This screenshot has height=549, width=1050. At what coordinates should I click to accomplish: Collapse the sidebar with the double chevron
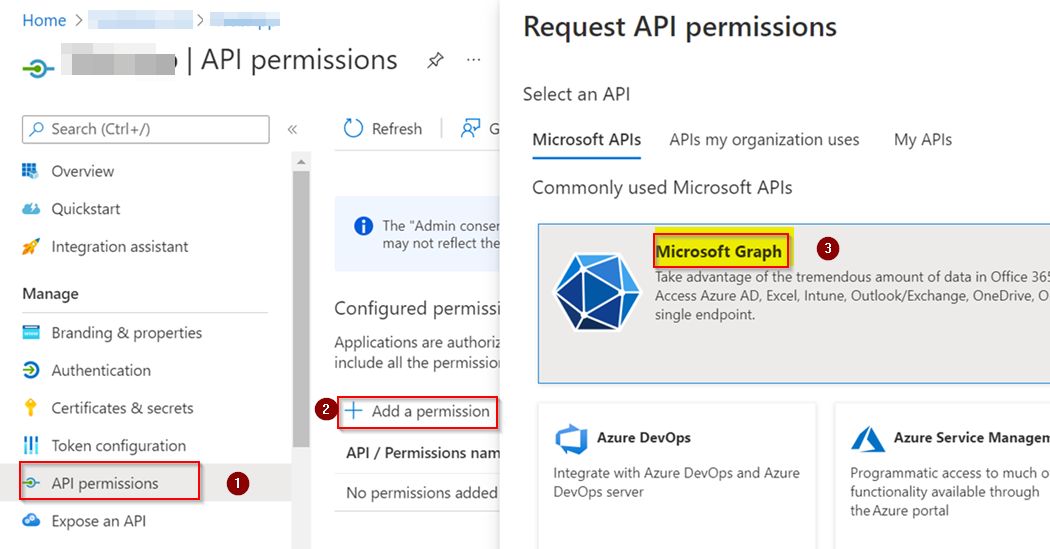coord(292,129)
